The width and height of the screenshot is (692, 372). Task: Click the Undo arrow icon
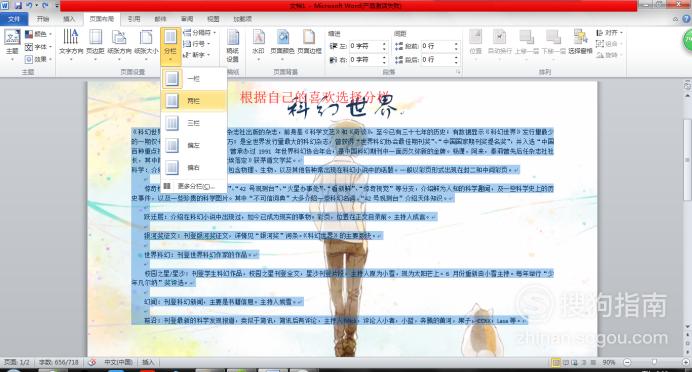(x=29, y=5)
